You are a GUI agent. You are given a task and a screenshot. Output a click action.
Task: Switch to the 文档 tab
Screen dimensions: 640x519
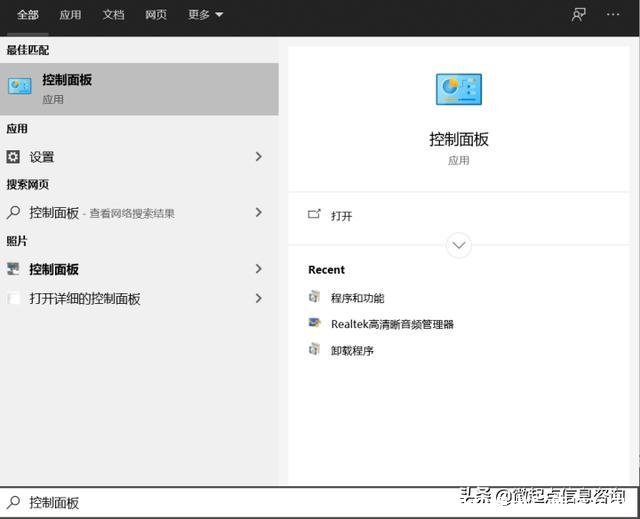pos(113,15)
